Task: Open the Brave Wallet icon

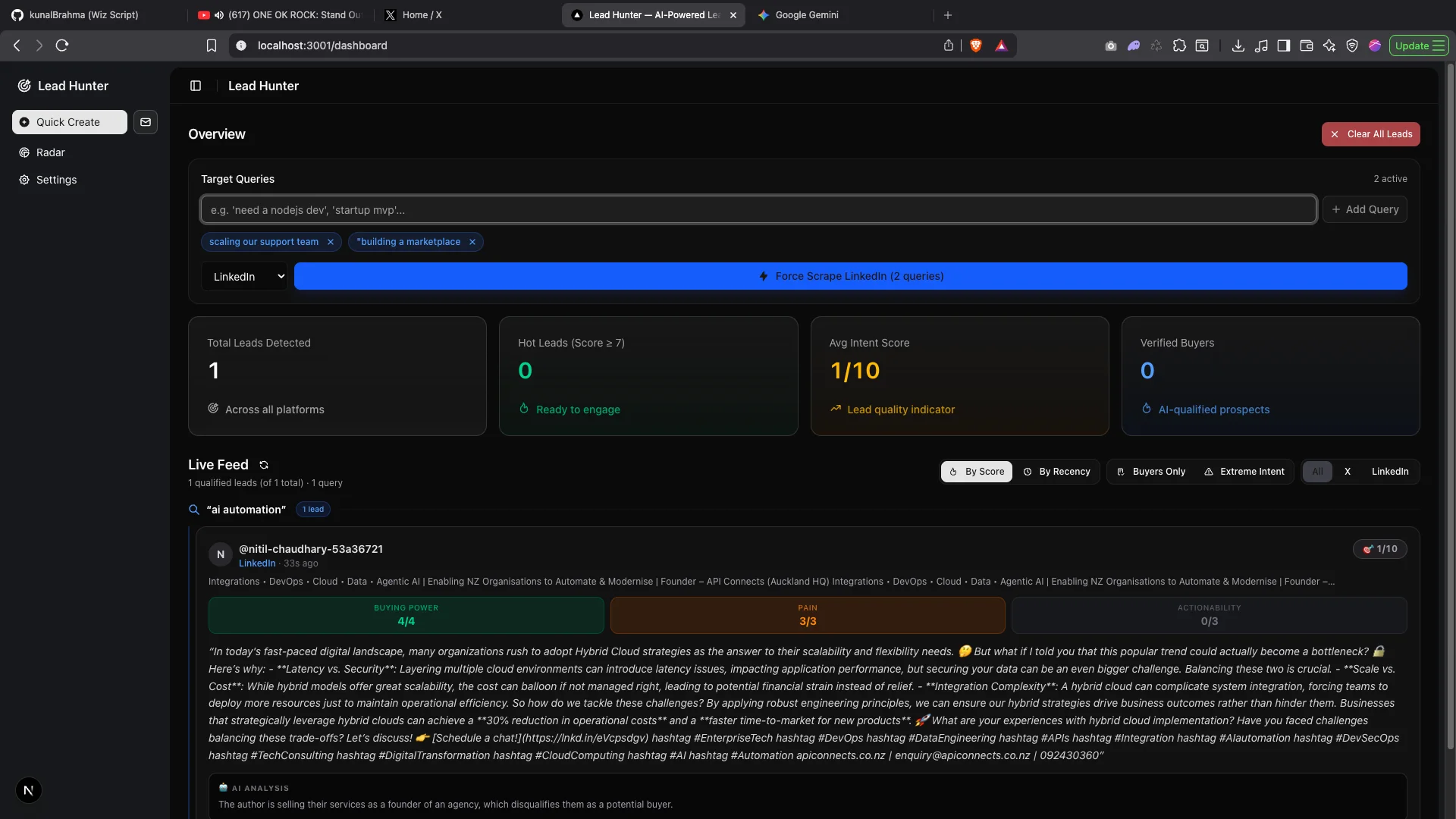Action: pyautogui.click(x=1307, y=45)
